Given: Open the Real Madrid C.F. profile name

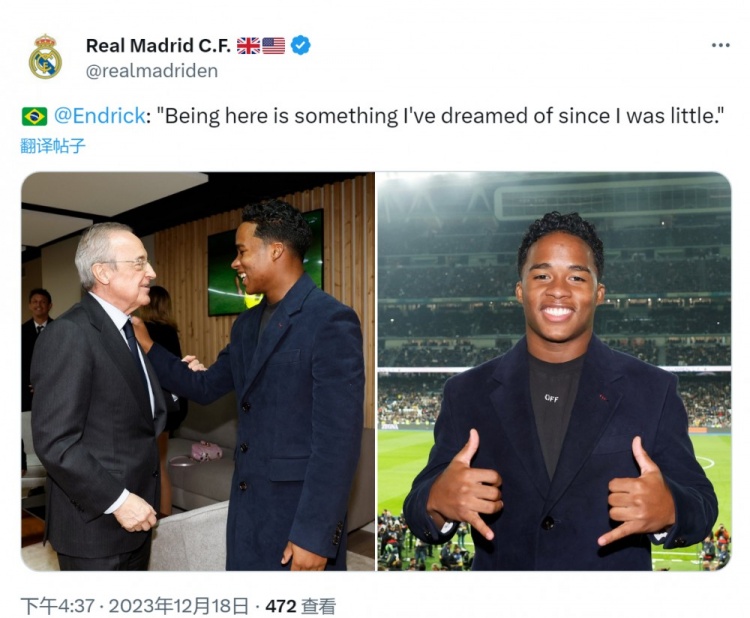Looking at the screenshot, I should [x=158, y=45].
